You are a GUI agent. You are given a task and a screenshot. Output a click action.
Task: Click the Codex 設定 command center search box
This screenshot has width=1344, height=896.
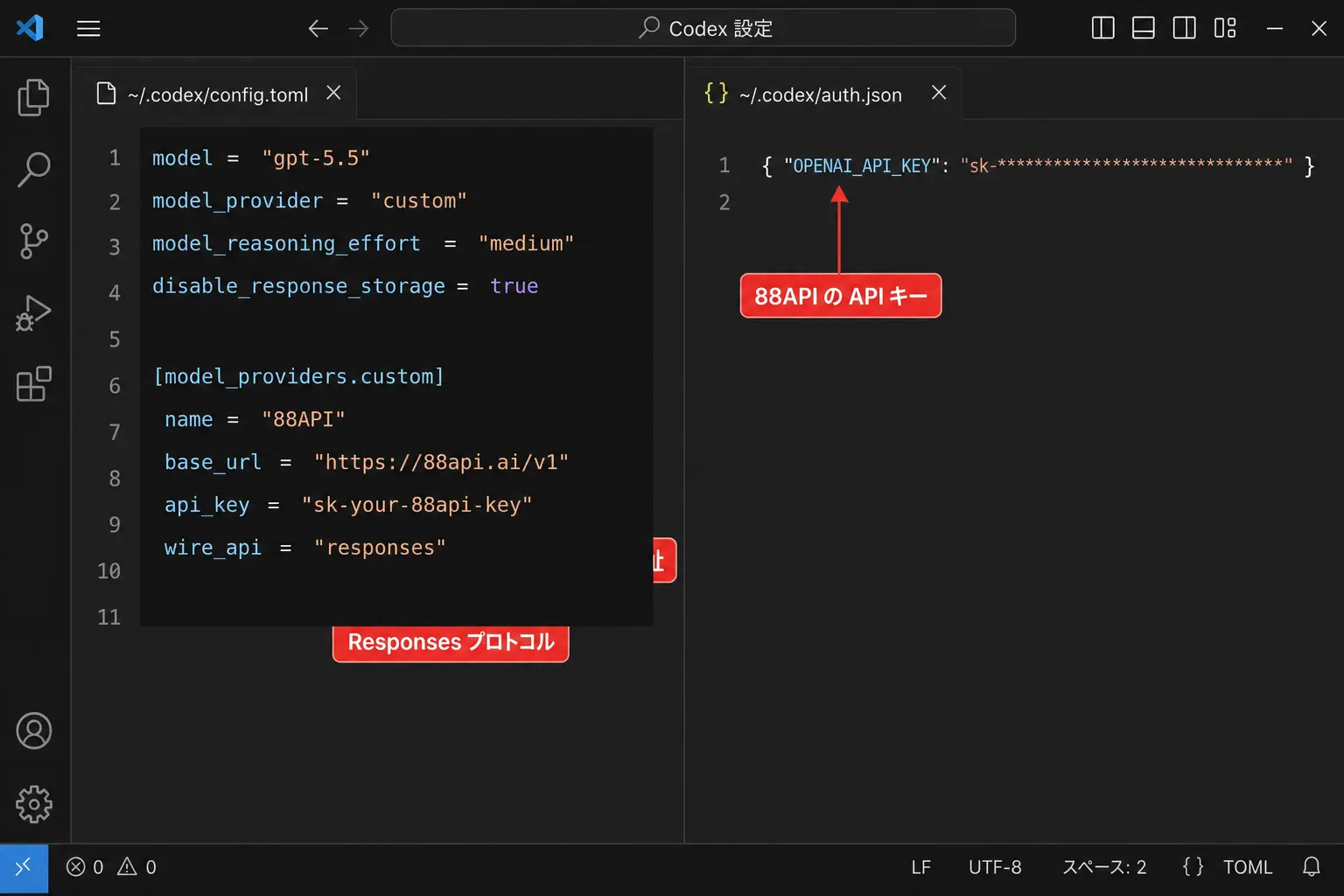pyautogui.click(x=703, y=28)
